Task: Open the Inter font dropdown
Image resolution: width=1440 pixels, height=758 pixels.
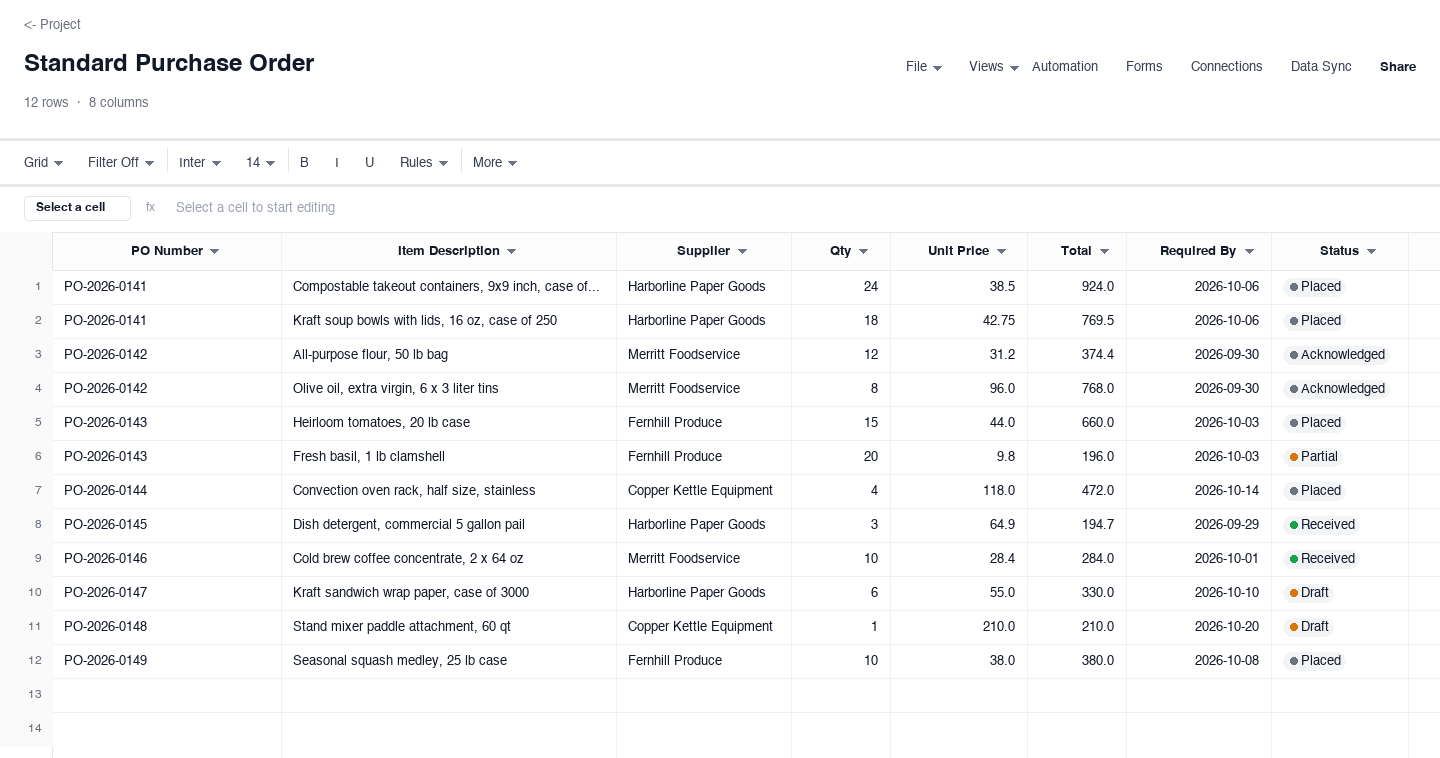Action: tap(200, 163)
